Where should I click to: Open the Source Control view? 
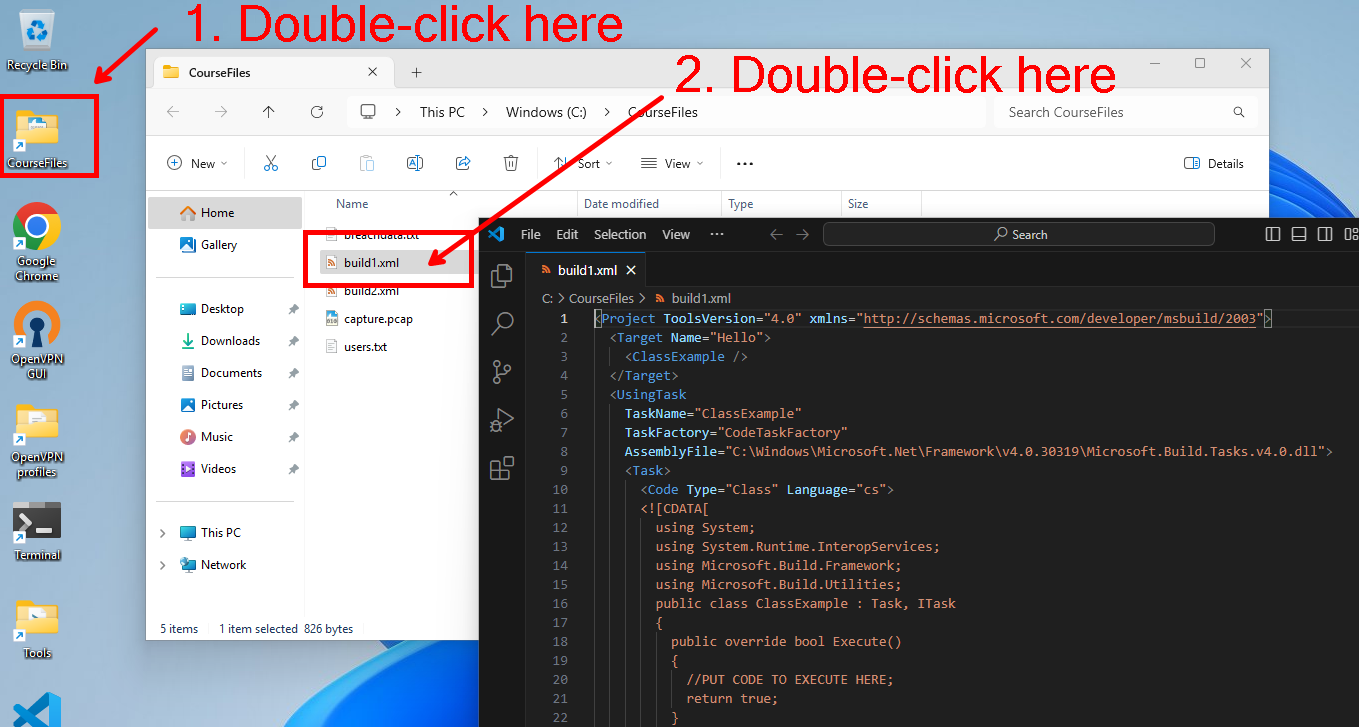pos(502,372)
